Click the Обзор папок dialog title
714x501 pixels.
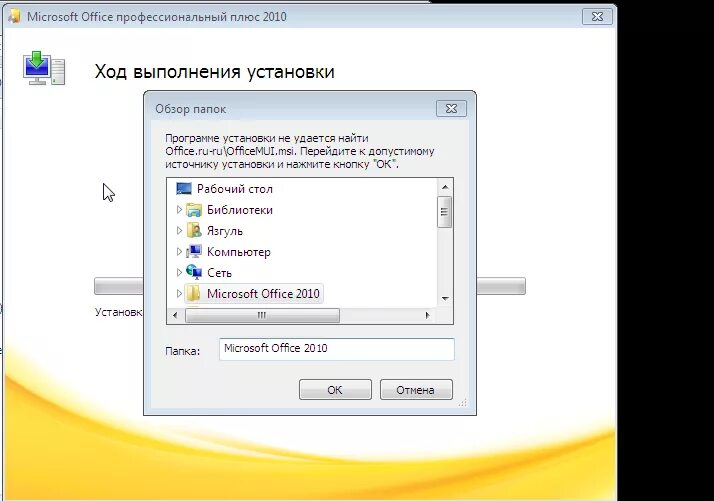[190, 109]
